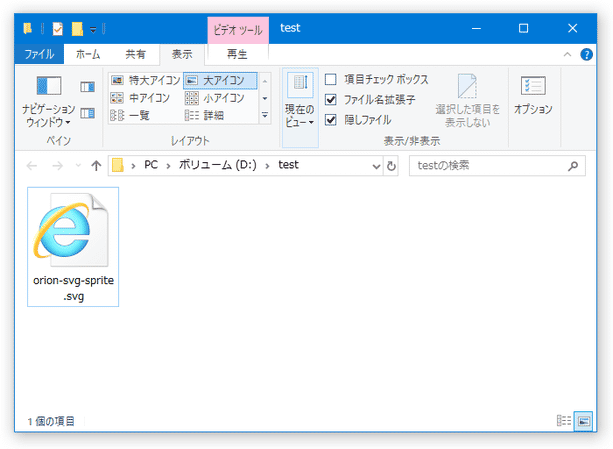This screenshot has height=449, width=613.
Task: Click the forward navigation arrow
Action: pos(57,166)
